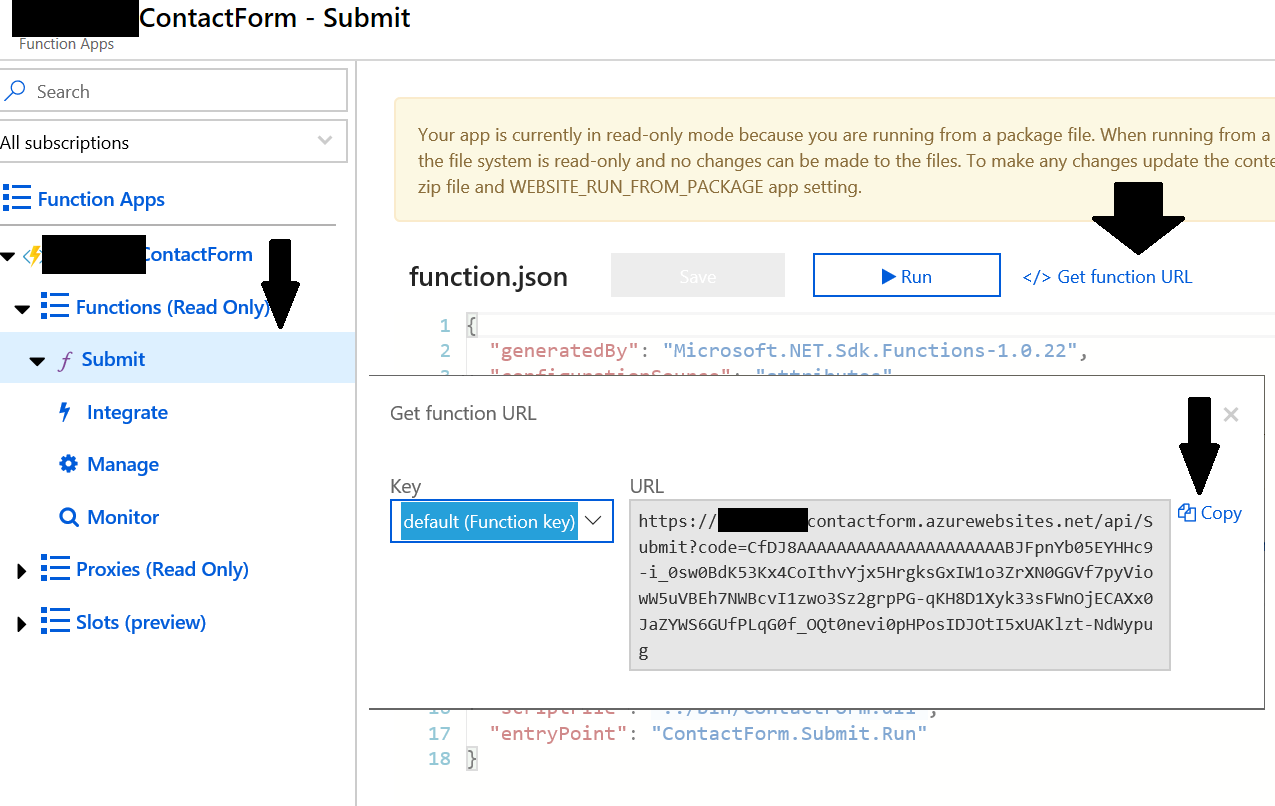
Task: Click the ContactForm app name in the tree
Action: tap(197, 254)
